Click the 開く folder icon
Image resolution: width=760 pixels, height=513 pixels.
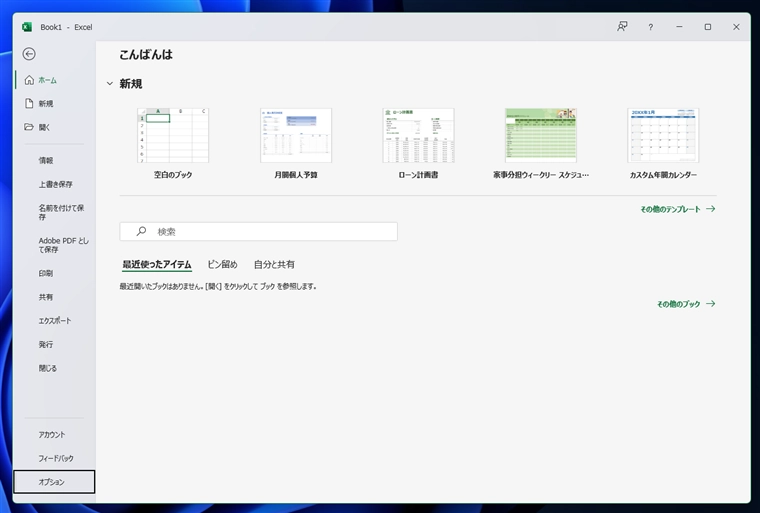click(29, 127)
